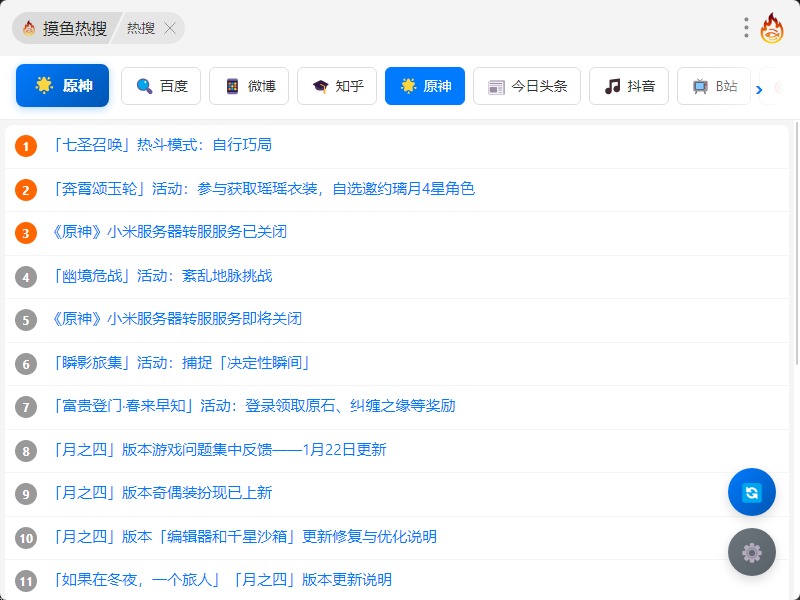Click rank 6 badge for 瞬影旅集
This screenshot has height=600, width=800.
(x=26, y=364)
